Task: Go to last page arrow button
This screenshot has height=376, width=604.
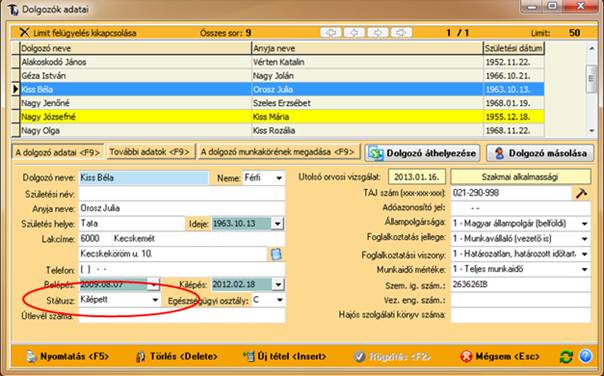Action: (x=401, y=33)
